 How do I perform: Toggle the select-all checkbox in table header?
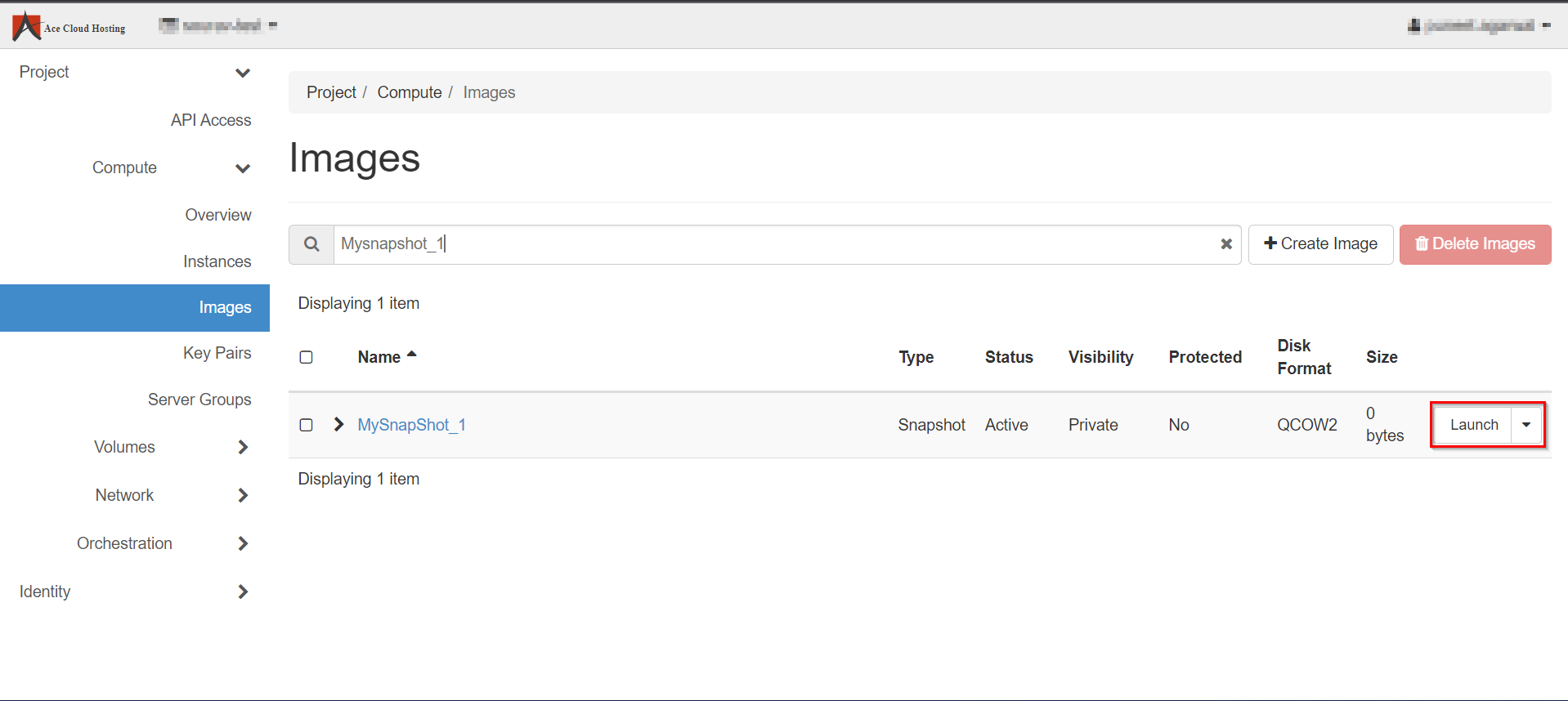pyautogui.click(x=307, y=357)
